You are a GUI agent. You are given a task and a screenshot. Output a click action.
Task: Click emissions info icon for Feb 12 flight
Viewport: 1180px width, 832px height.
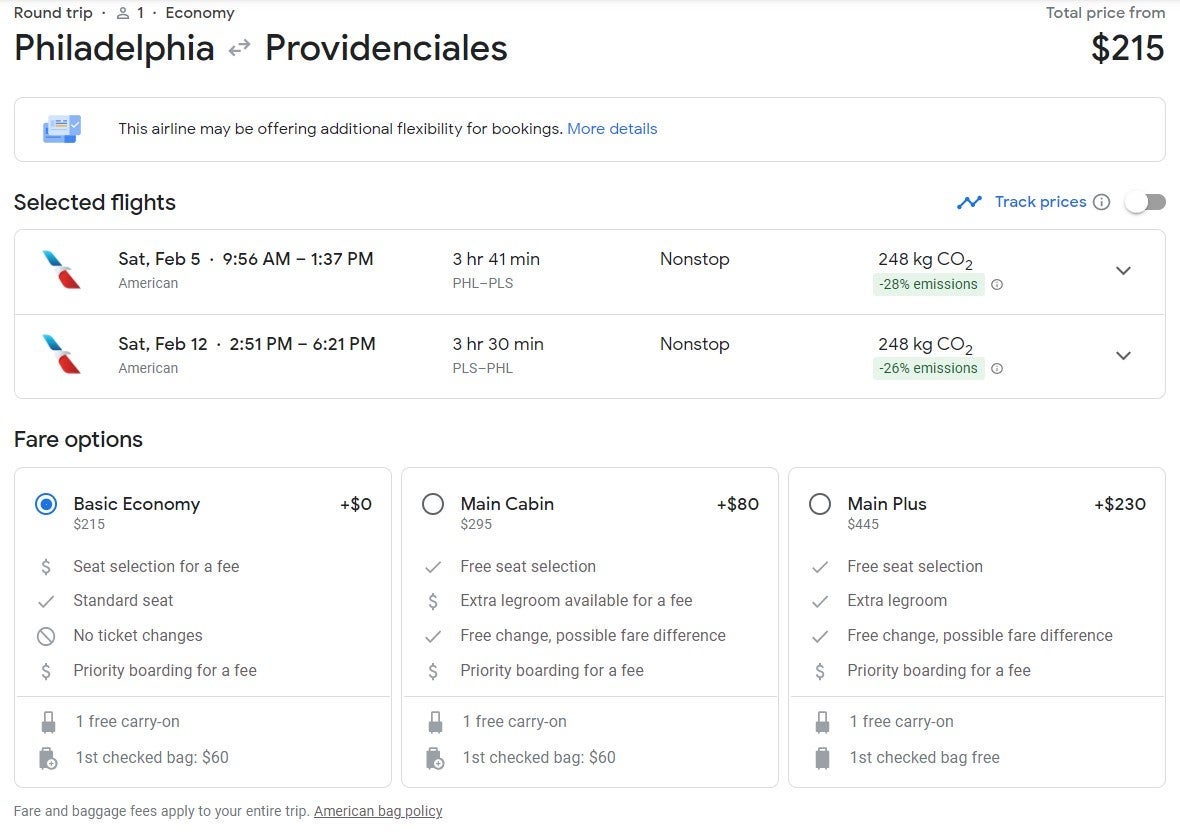[996, 369]
